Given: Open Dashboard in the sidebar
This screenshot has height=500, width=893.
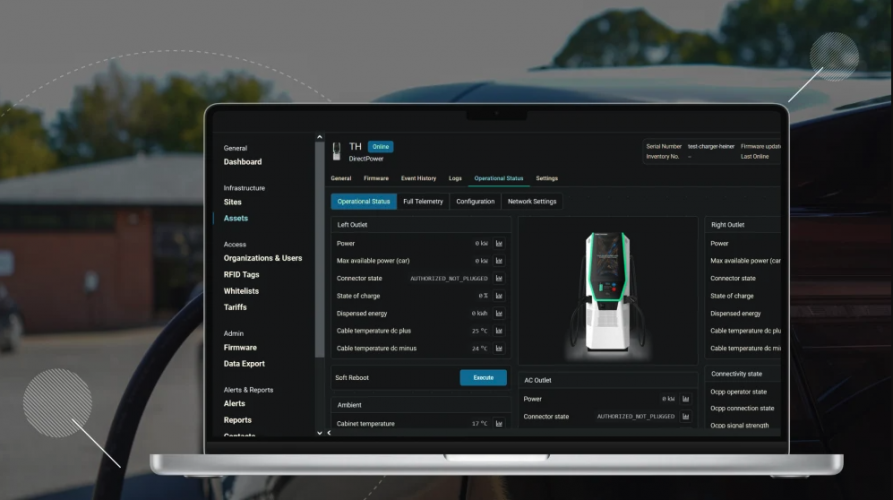Looking at the screenshot, I should coord(243,162).
